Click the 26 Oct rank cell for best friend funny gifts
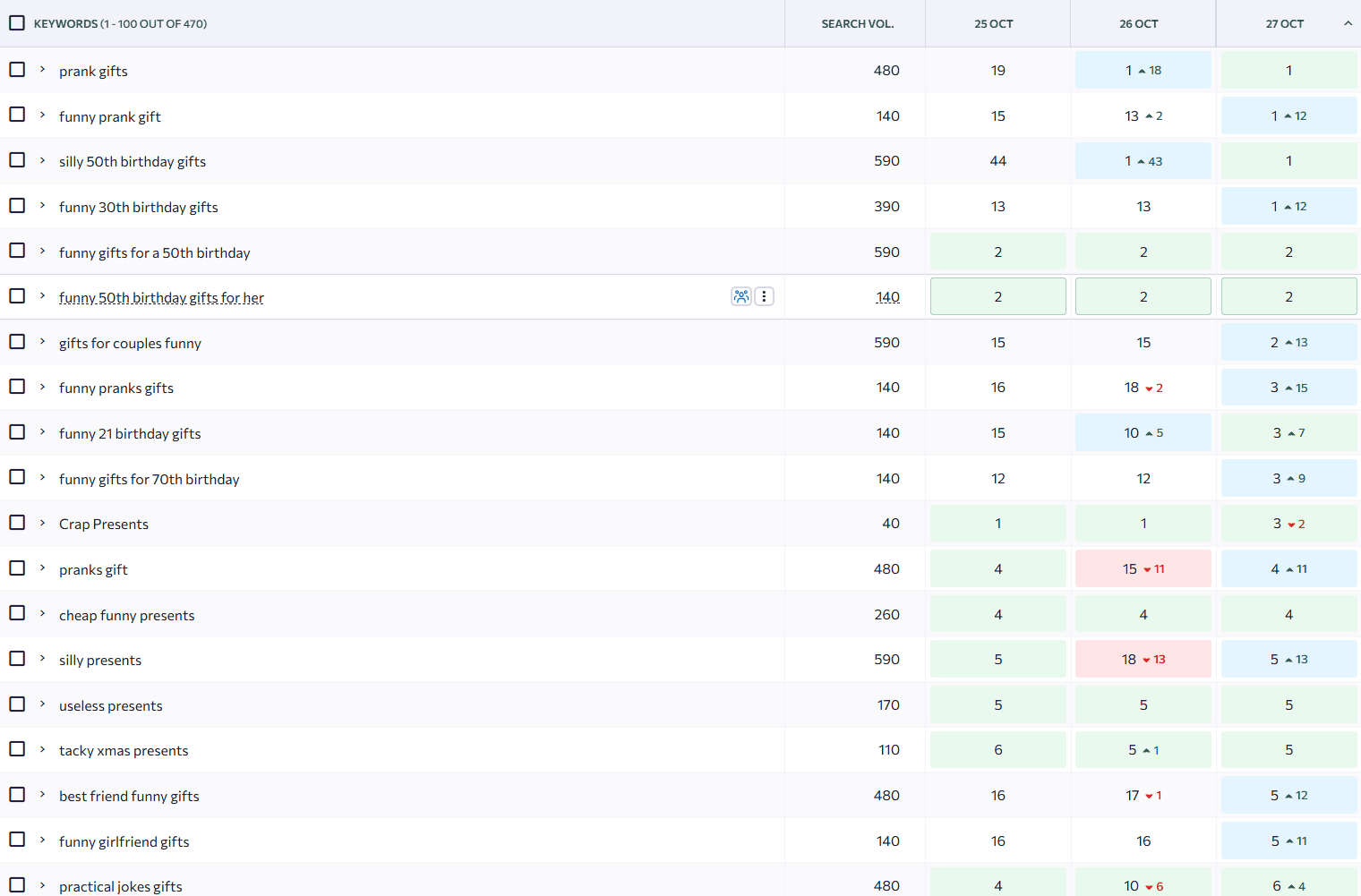The image size is (1361, 896). pyautogui.click(x=1143, y=795)
